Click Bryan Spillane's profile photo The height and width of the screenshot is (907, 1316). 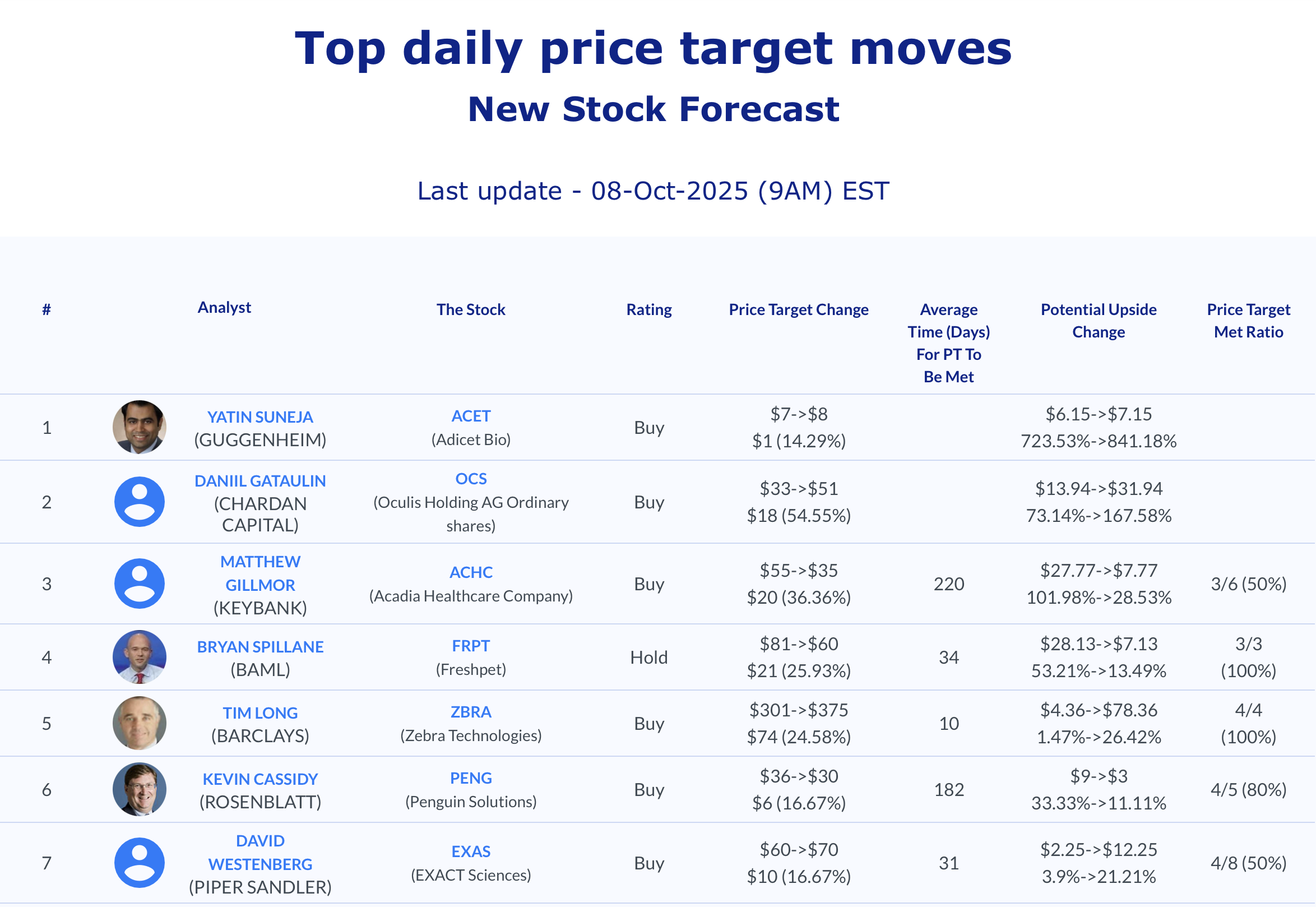139,656
